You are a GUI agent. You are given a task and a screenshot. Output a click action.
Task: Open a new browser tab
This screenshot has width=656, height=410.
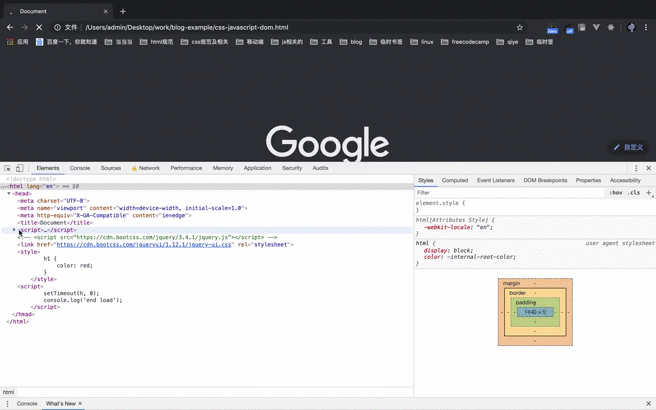click(123, 11)
